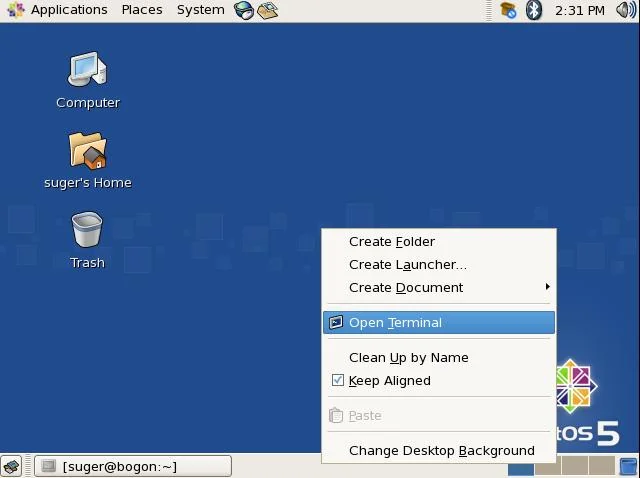Choose Create Folder from context menu
Image resolution: width=640 pixels, height=478 pixels.
pos(439,241)
